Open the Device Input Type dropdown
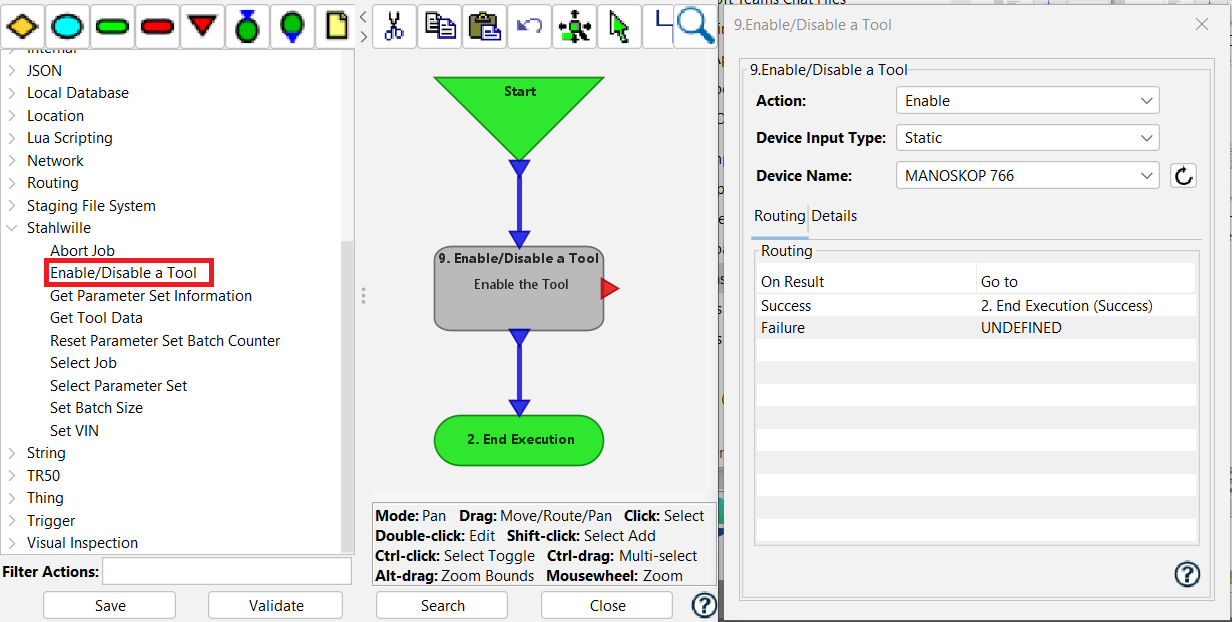Viewport: 1232px width, 622px height. pyautogui.click(x=1027, y=138)
